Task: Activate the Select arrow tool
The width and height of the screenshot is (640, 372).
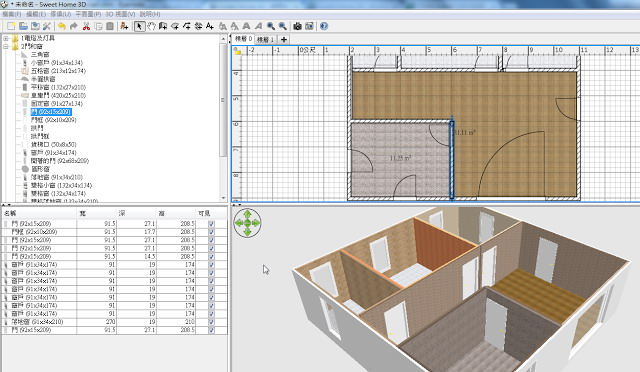Action: (x=139, y=26)
